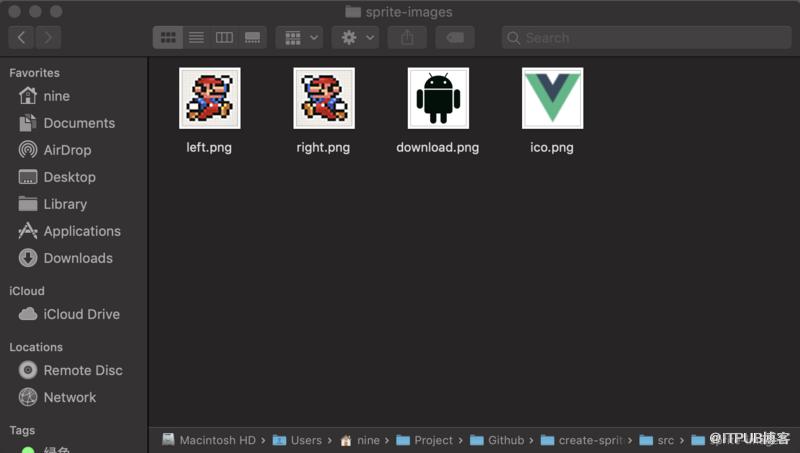This screenshot has width=800, height=453.
Task: Focus the Search field
Action: pos(646,38)
